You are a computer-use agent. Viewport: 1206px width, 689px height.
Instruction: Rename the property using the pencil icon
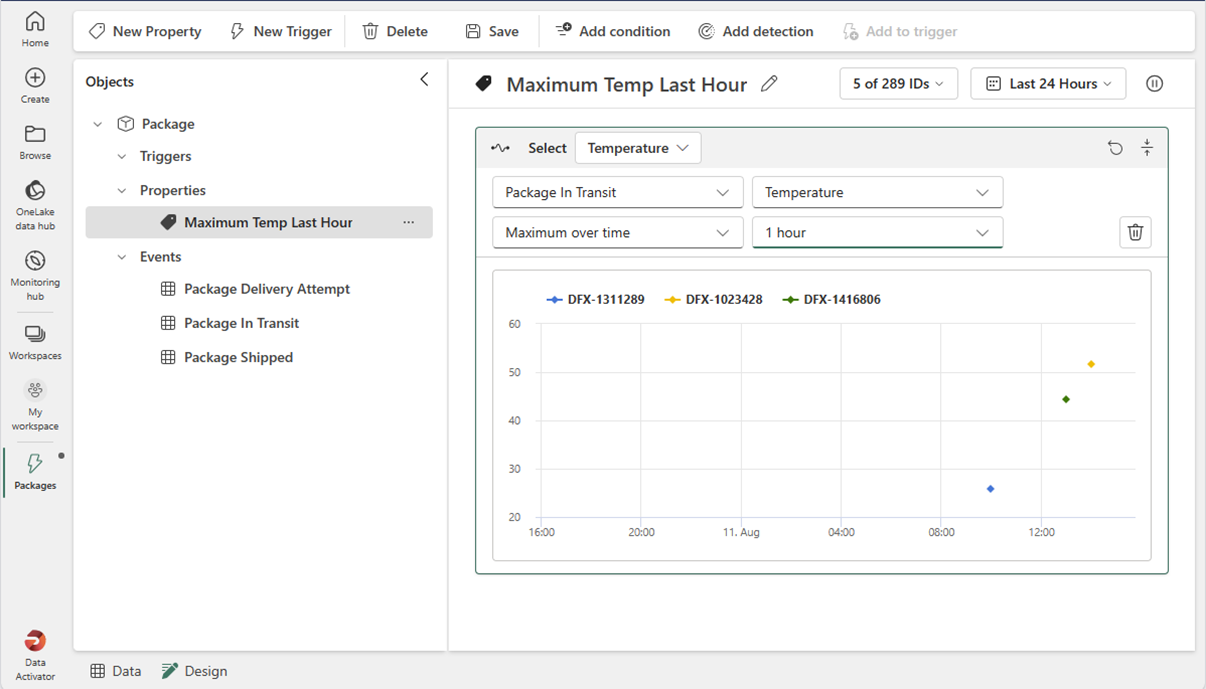click(769, 84)
